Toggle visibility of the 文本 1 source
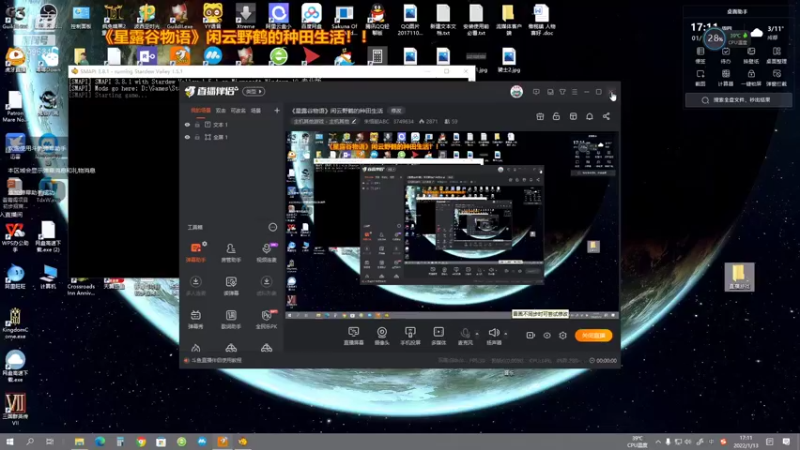 [x=187, y=124]
